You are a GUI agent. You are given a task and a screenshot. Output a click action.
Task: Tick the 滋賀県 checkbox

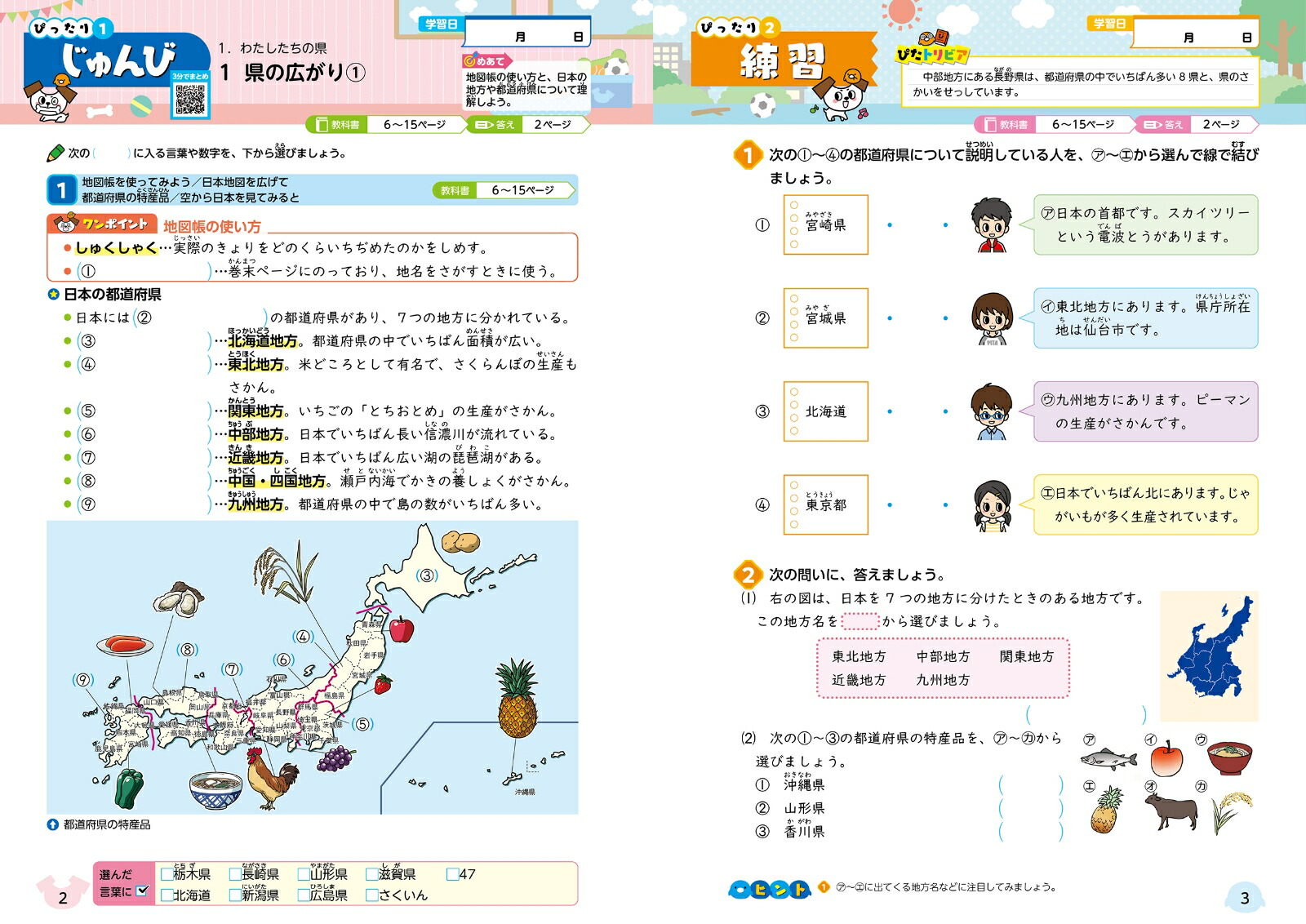[372, 874]
